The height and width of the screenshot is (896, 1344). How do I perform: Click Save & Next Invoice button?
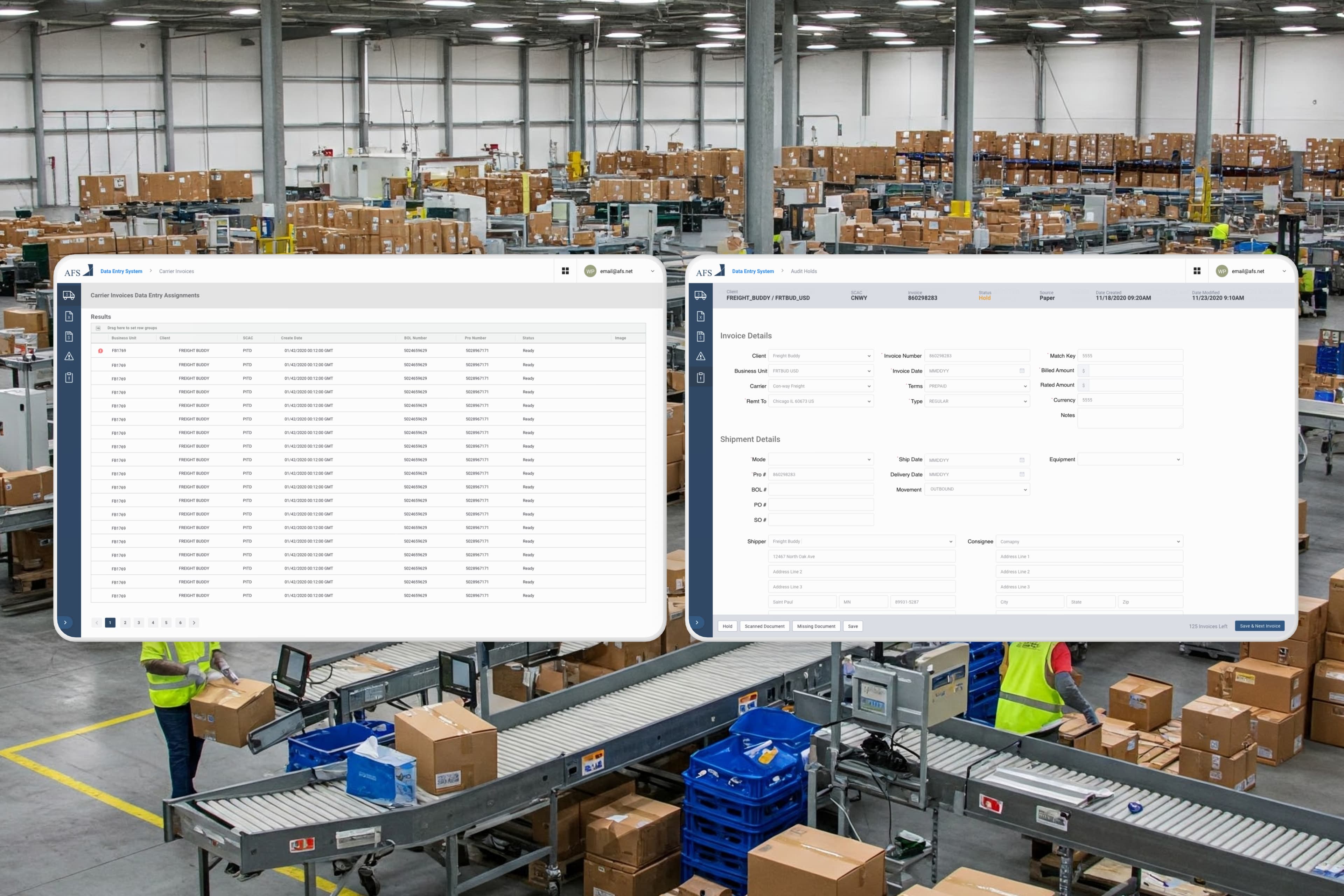pos(1259,626)
